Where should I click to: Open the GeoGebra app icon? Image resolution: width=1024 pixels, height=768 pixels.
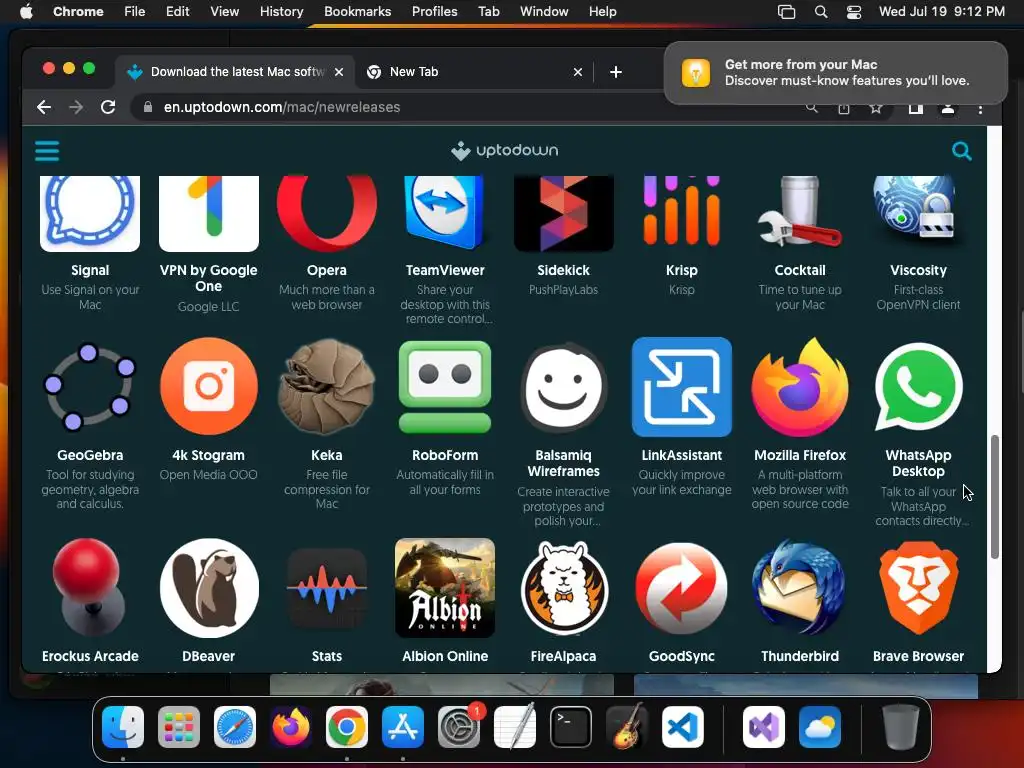90,387
